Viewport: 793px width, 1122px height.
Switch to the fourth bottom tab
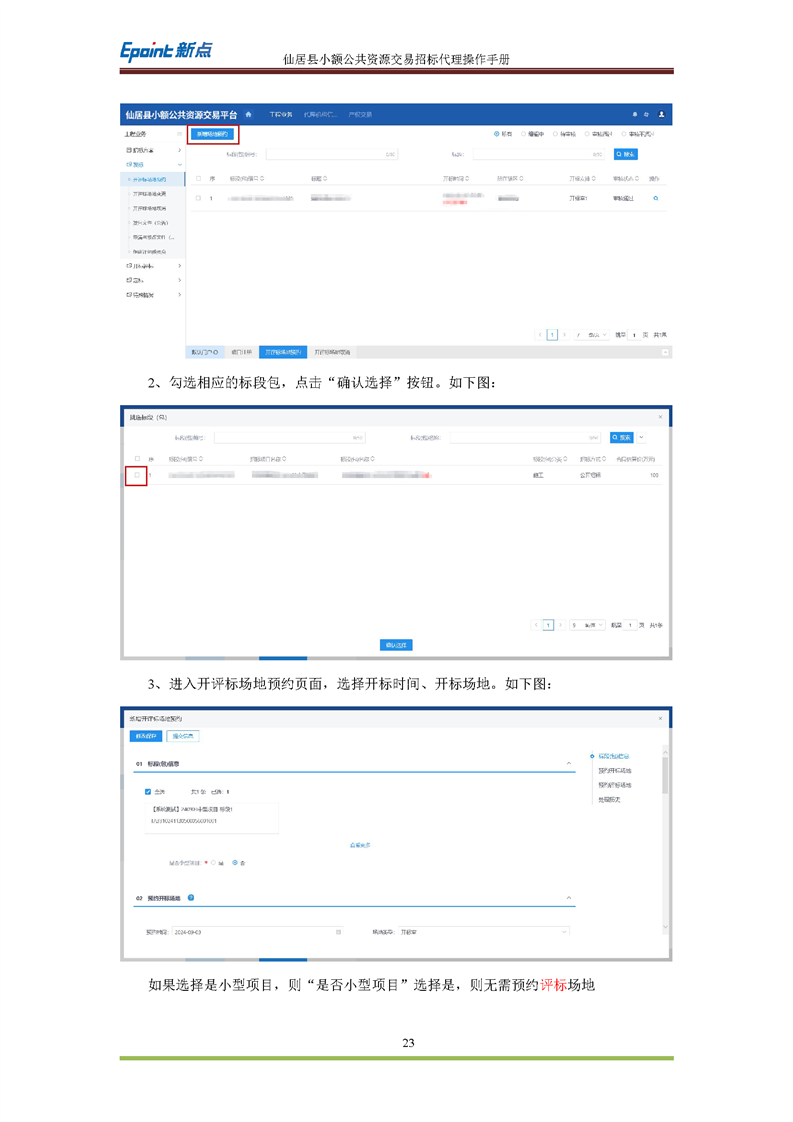[x=332, y=352]
